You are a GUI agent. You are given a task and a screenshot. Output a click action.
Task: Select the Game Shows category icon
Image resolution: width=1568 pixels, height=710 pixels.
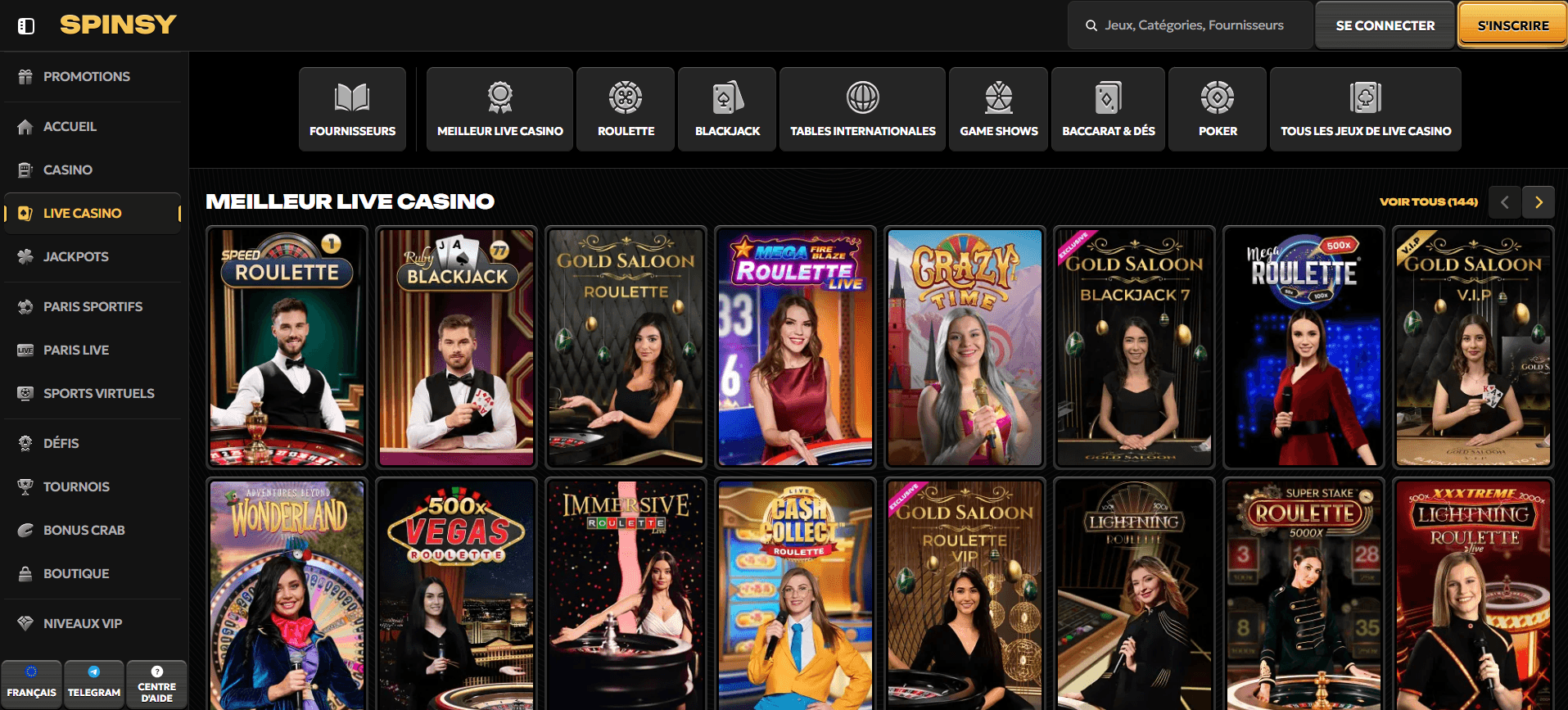point(998,98)
